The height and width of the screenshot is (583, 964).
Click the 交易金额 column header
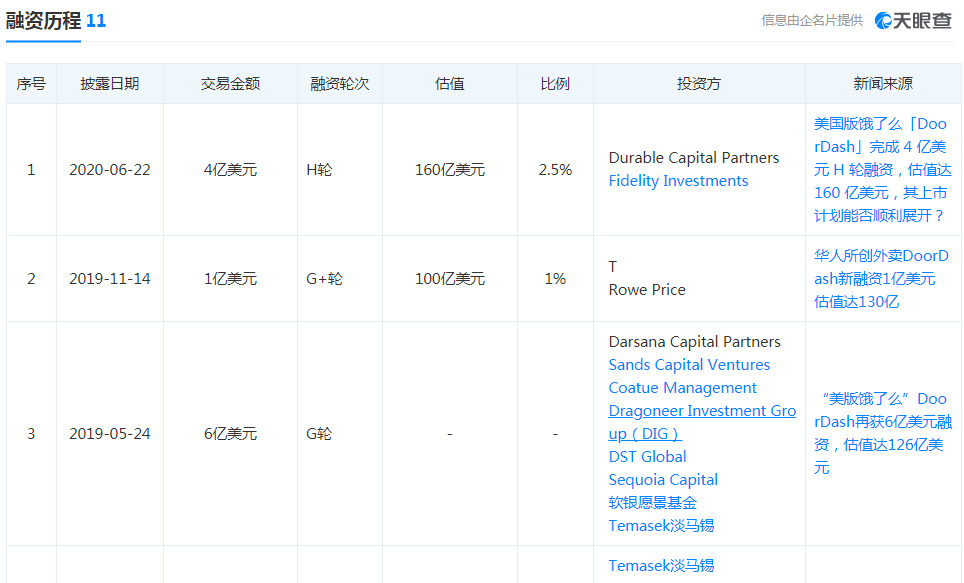point(231,84)
